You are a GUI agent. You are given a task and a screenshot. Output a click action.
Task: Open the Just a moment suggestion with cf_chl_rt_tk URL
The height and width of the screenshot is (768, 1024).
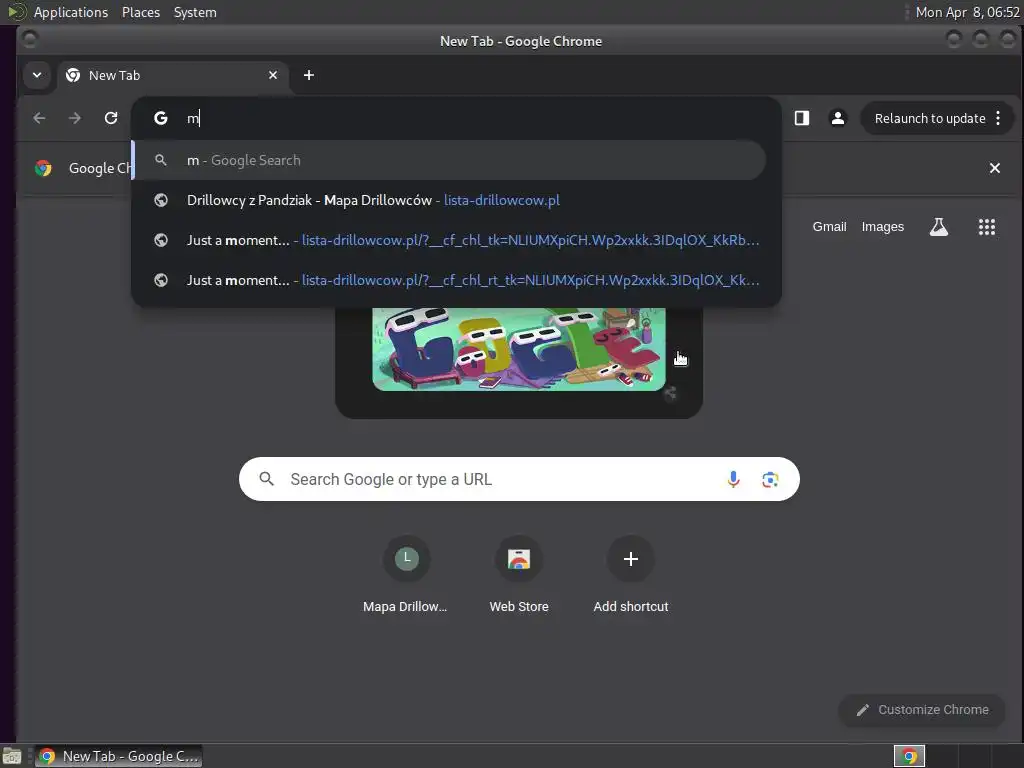tap(449, 280)
